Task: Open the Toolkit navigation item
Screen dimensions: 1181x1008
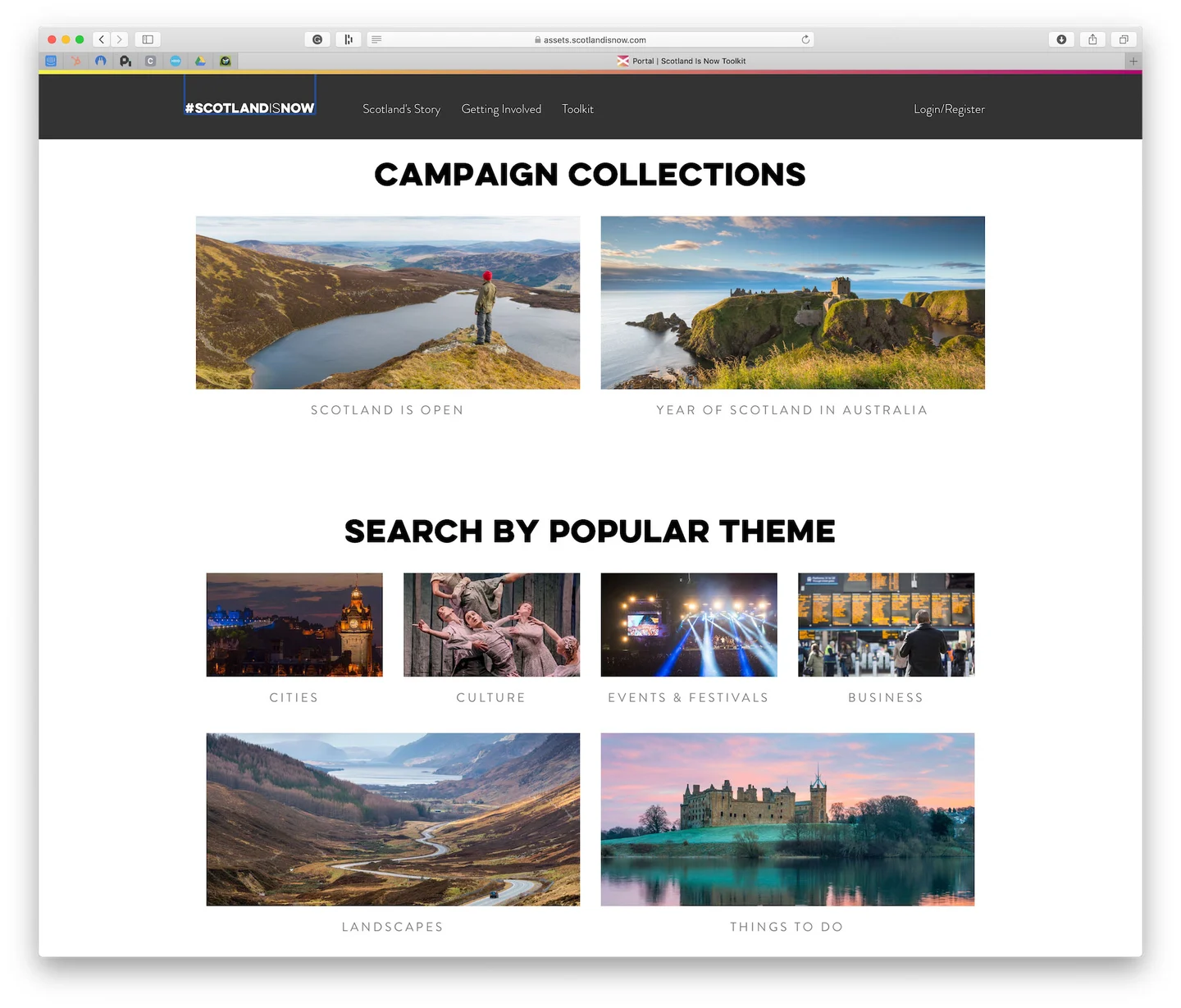Action: [577, 108]
